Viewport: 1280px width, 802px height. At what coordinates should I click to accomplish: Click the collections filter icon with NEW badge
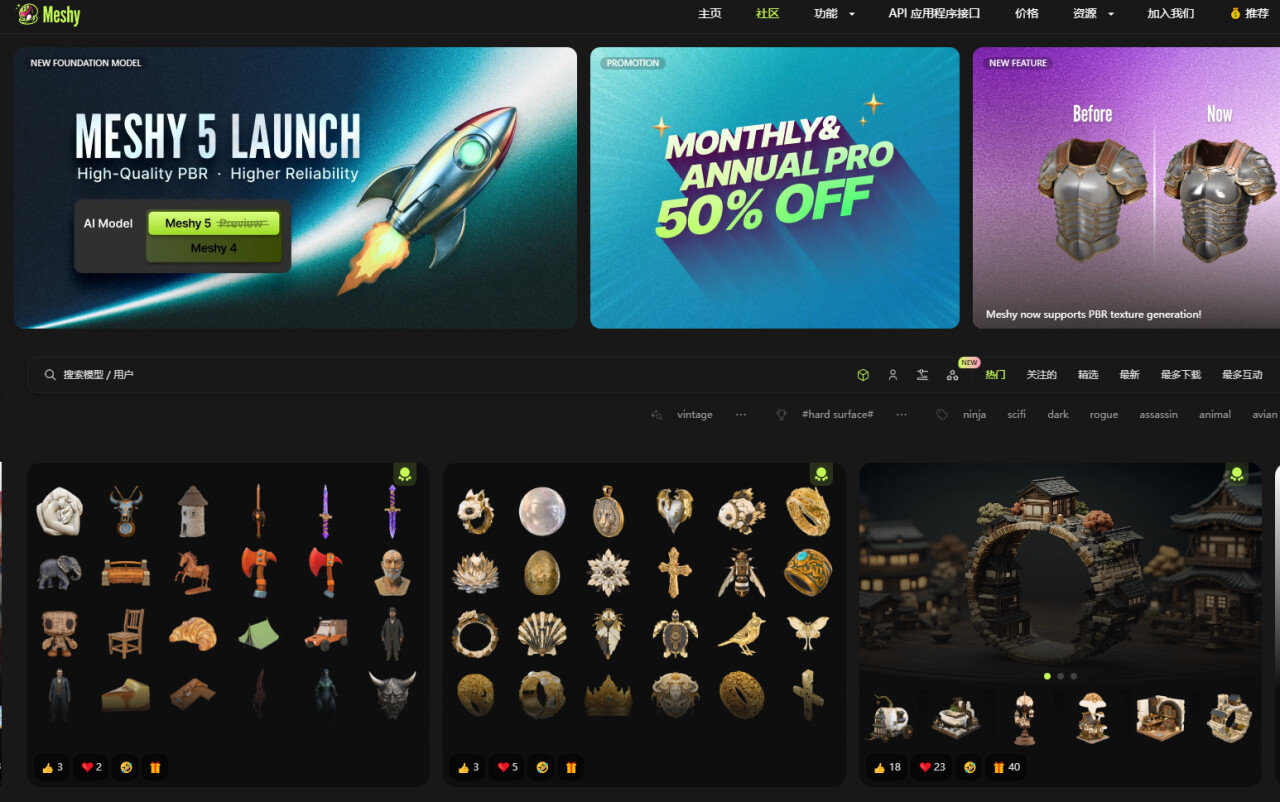[952, 375]
